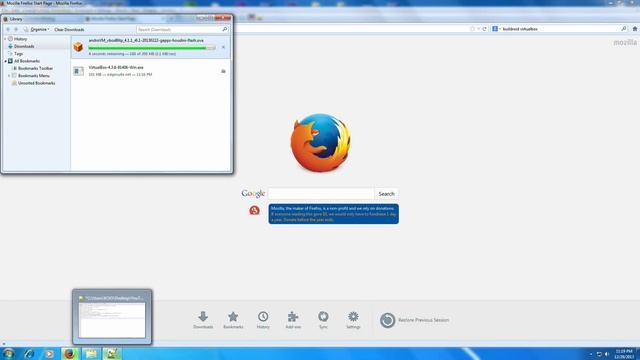The image size is (640, 360).
Task: Open Windows Media Player from taskbar
Action: tap(49, 353)
